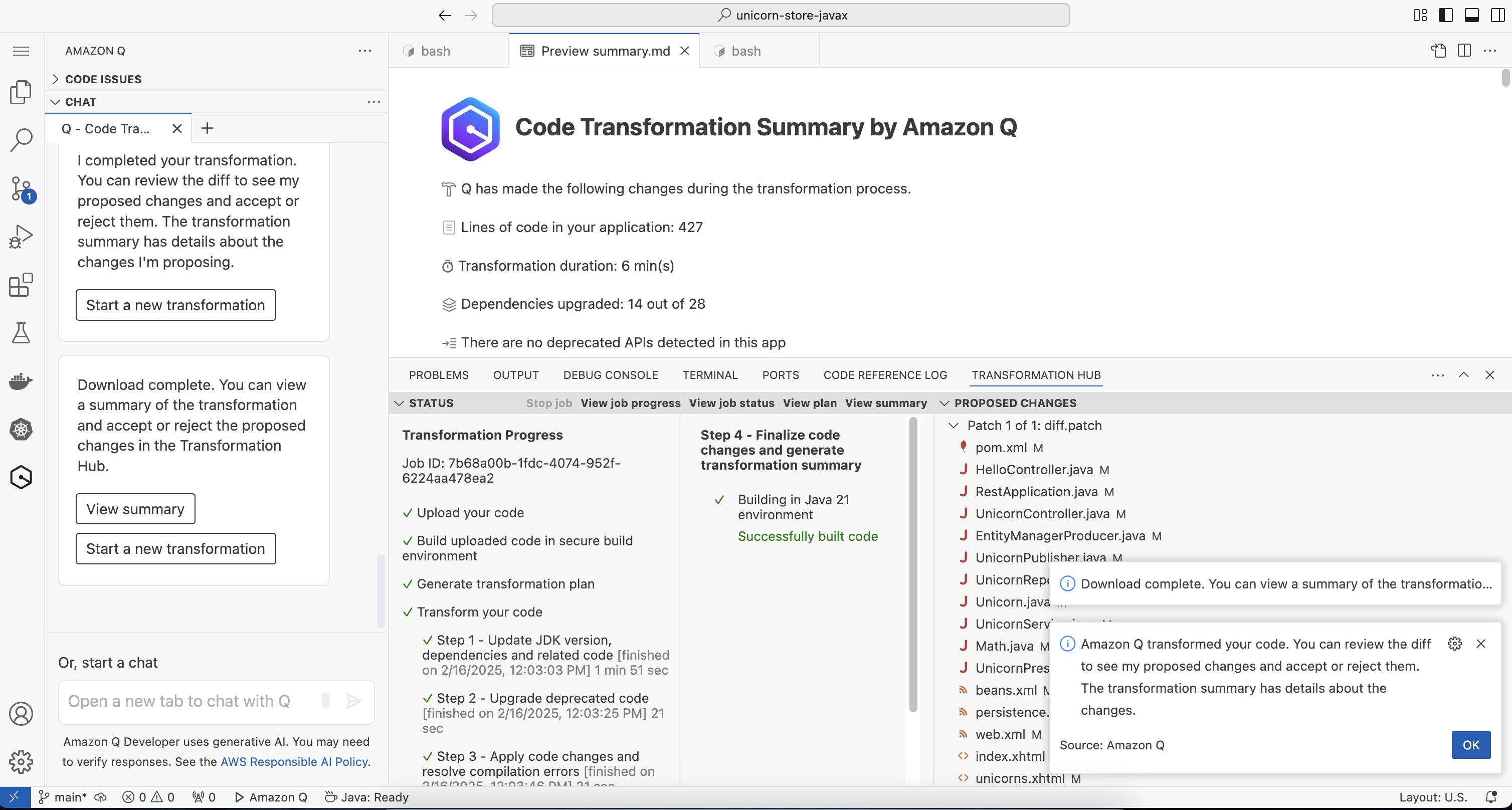Click the notification gear settings icon
The width and height of the screenshot is (1512, 810).
click(1454, 644)
